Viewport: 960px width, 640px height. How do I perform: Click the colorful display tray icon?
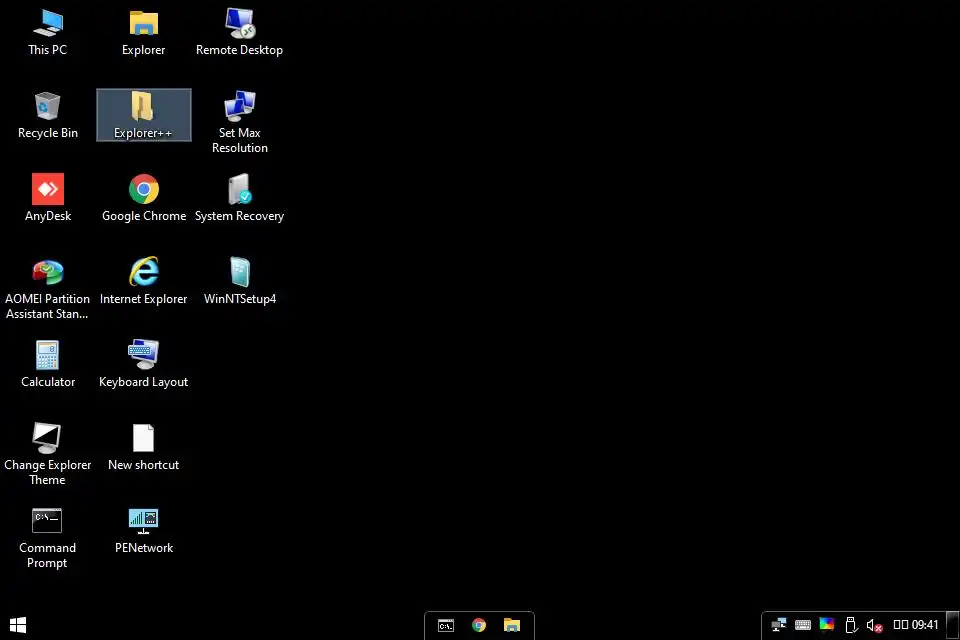click(827, 625)
